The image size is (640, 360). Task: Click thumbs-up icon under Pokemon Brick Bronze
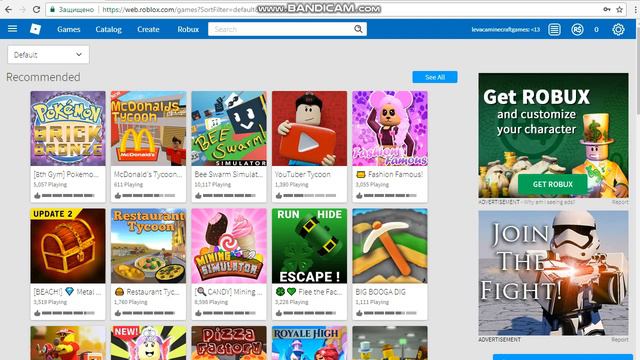(x=37, y=196)
